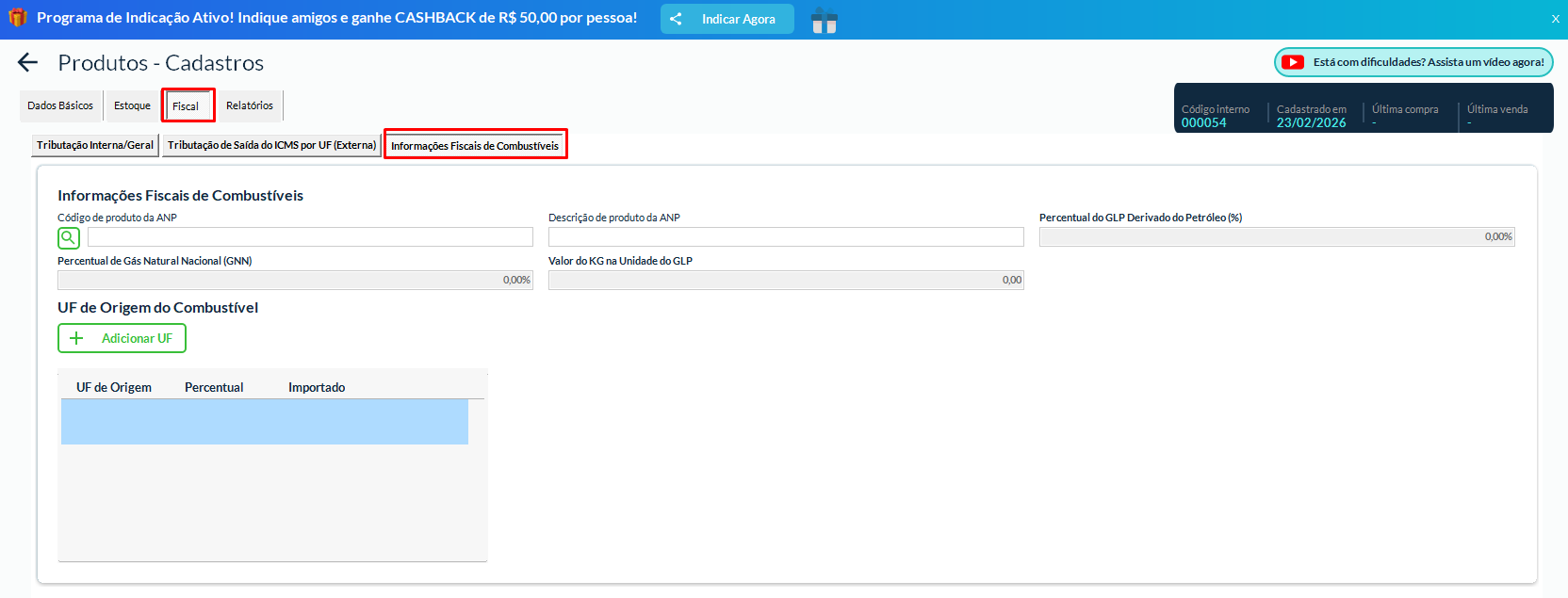Screen dimensions: 1568x598
Task: Click the gift icon at banner start
Action: pos(17,18)
